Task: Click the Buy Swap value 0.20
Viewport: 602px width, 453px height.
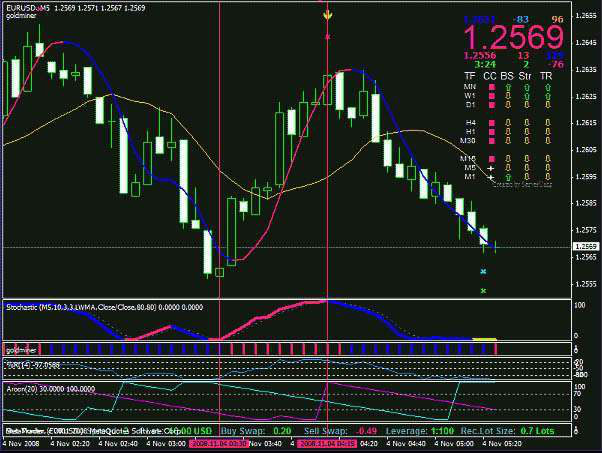Action: tap(282, 431)
